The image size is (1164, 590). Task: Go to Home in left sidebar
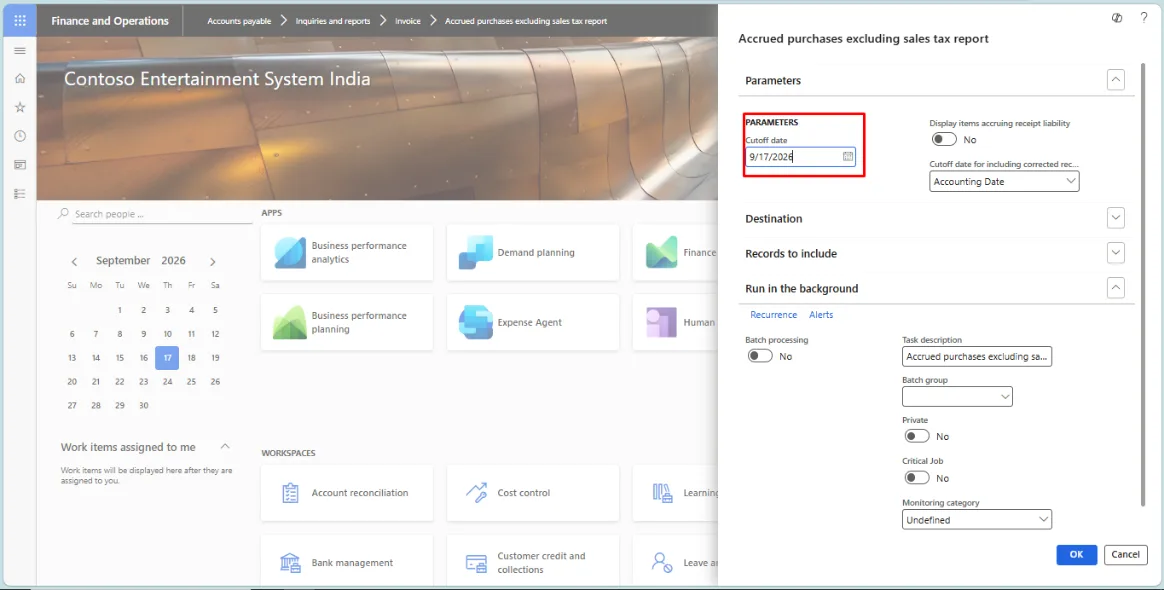20,79
